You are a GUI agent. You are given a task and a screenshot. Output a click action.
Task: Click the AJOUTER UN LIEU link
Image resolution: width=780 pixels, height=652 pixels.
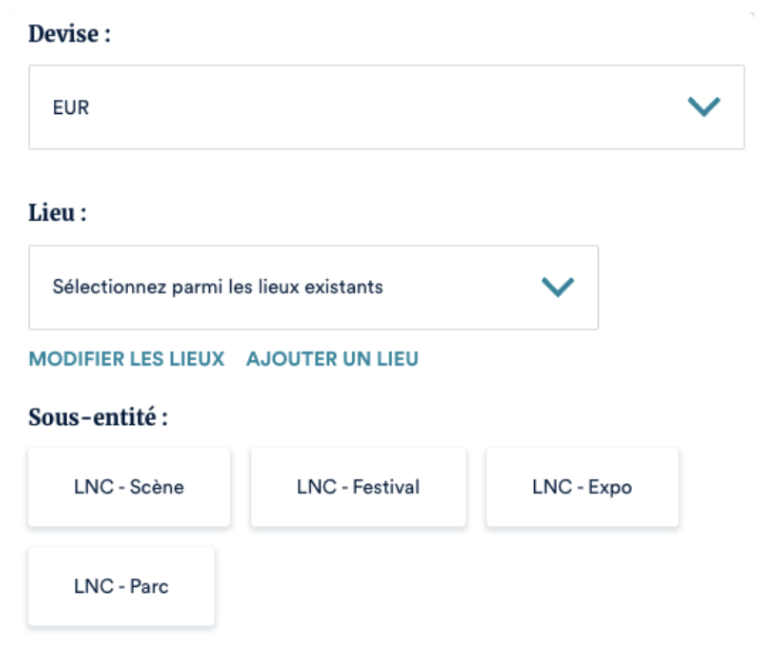tap(332, 359)
